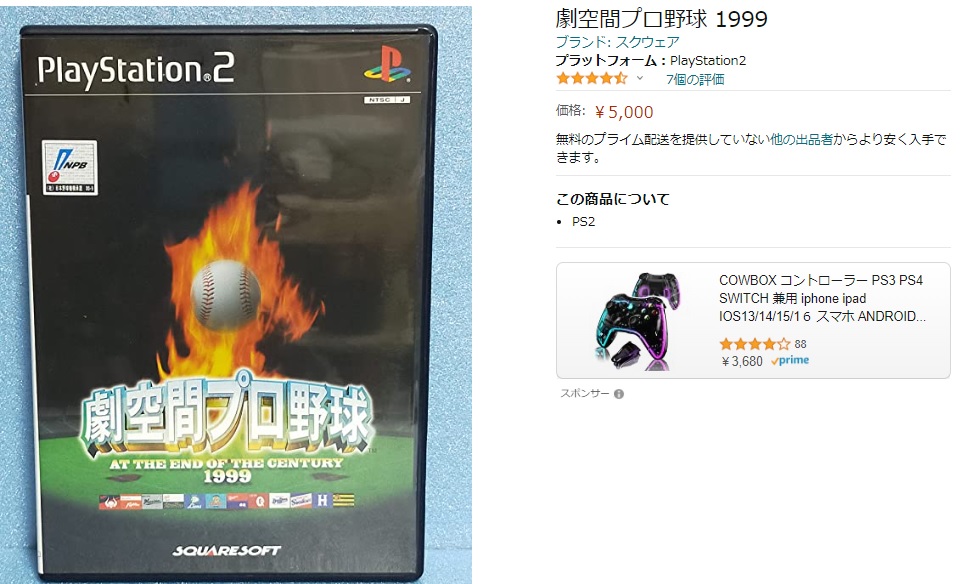
Task: Click the COWBOX controller ad thumbnail
Action: tap(636, 321)
